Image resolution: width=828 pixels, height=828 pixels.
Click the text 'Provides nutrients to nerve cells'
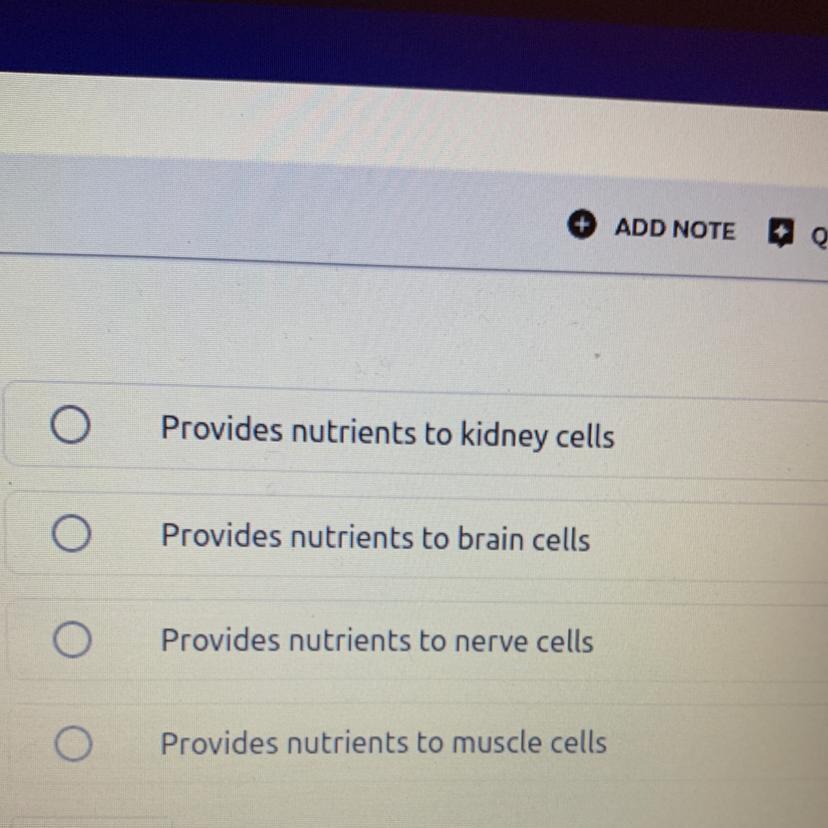click(x=377, y=640)
